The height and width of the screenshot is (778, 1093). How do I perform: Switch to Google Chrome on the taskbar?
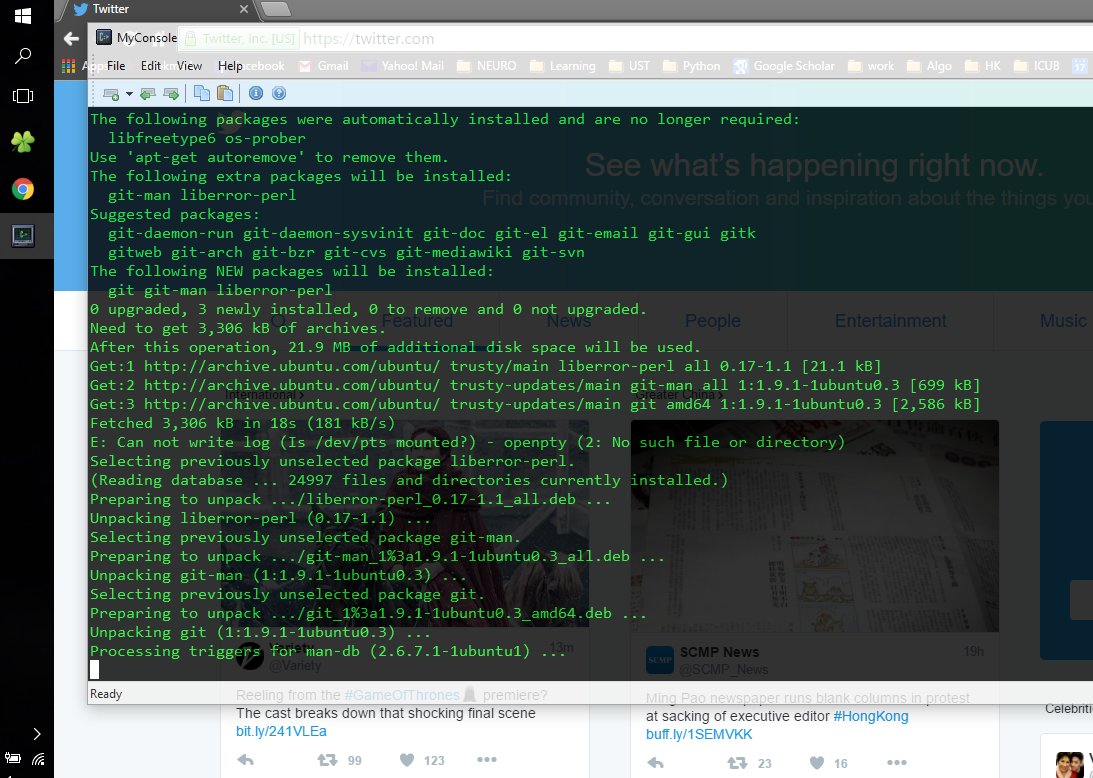pyautogui.click(x=23, y=189)
